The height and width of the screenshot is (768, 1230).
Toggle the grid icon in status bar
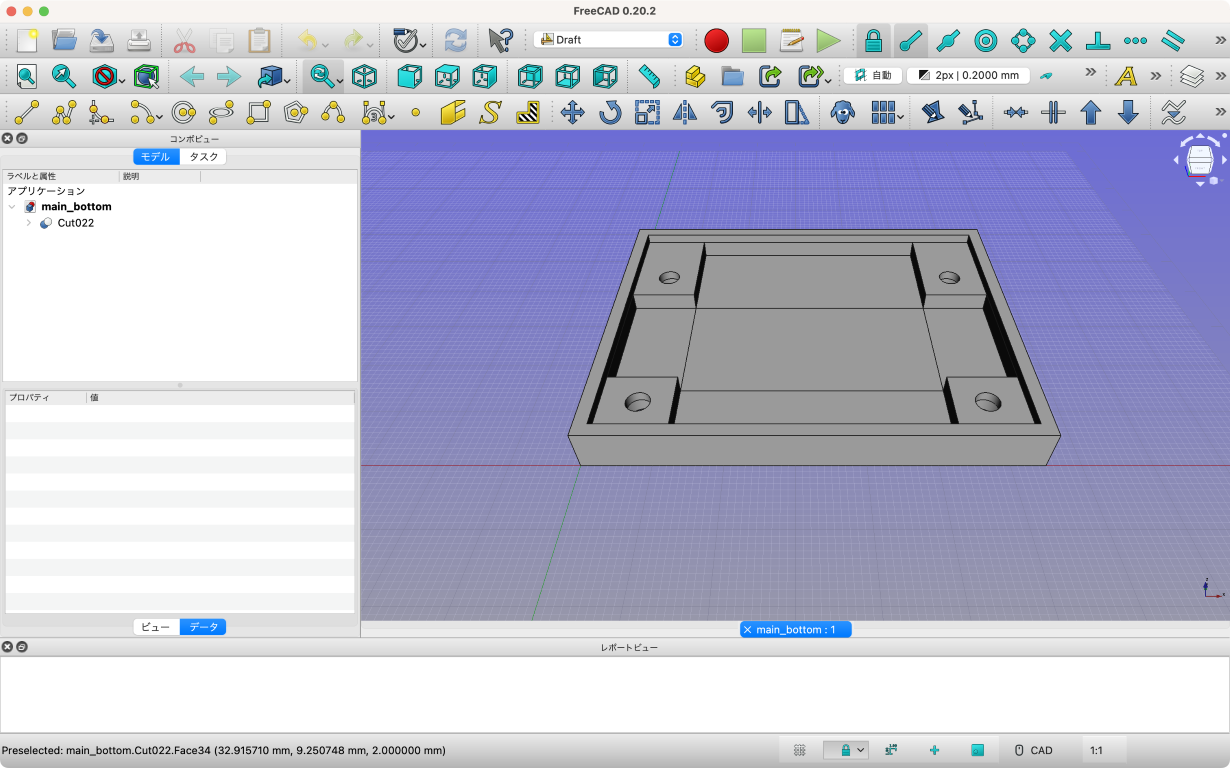pyautogui.click(x=799, y=750)
